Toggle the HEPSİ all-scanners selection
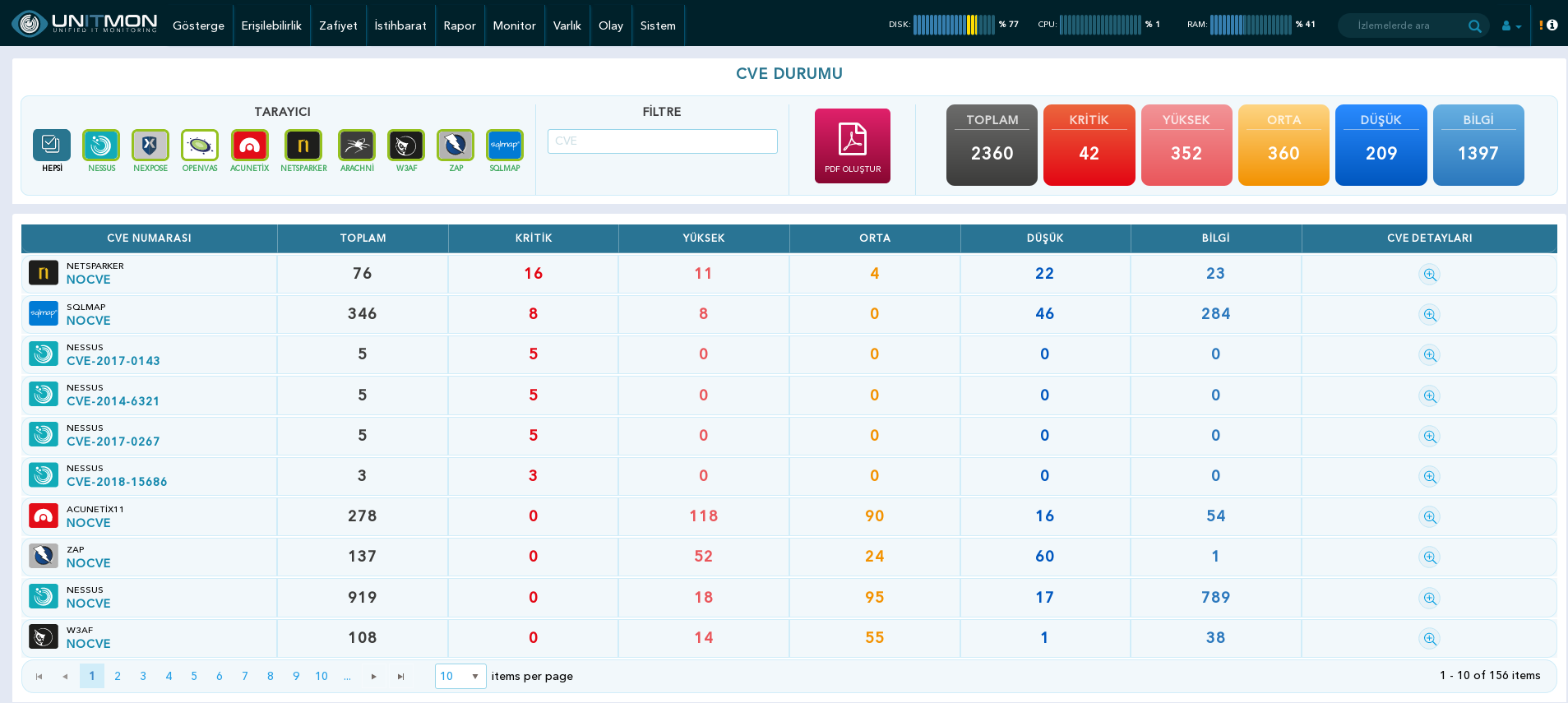Screen dimensions: 1568x703 [x=52, y=146]
